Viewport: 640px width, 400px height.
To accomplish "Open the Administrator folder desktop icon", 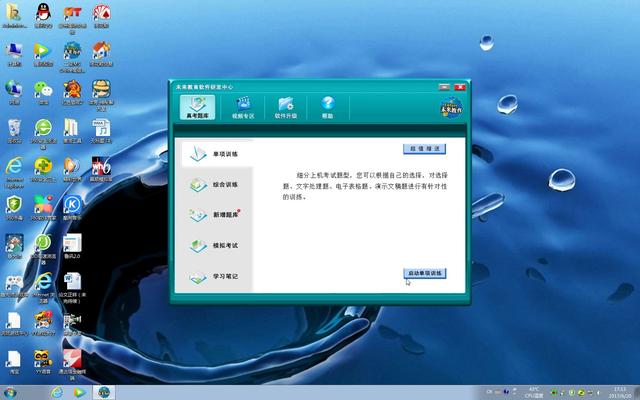I will point(14,15).
